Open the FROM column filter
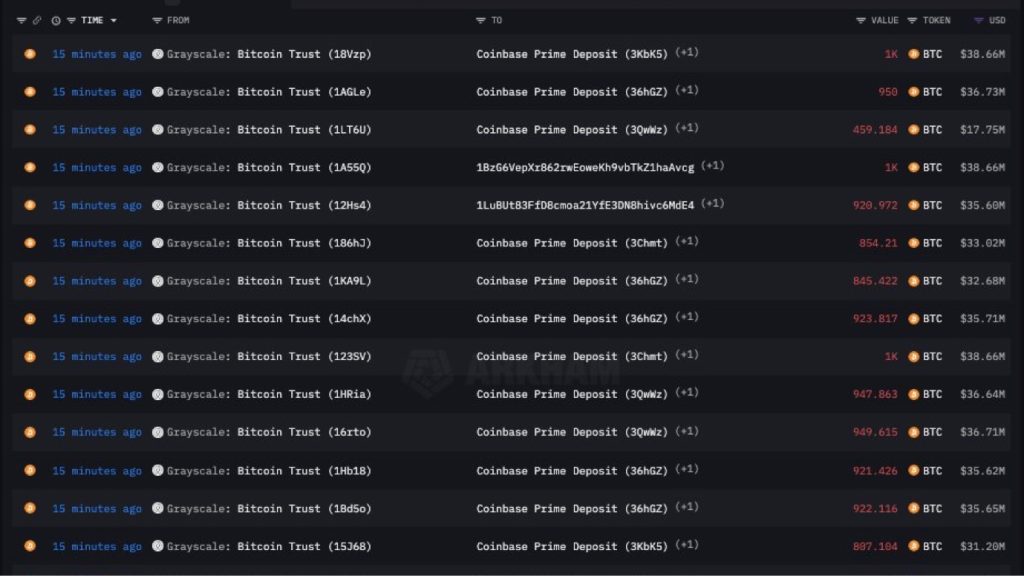This screenshot has width=1024, height=576. tap(157, 20)
